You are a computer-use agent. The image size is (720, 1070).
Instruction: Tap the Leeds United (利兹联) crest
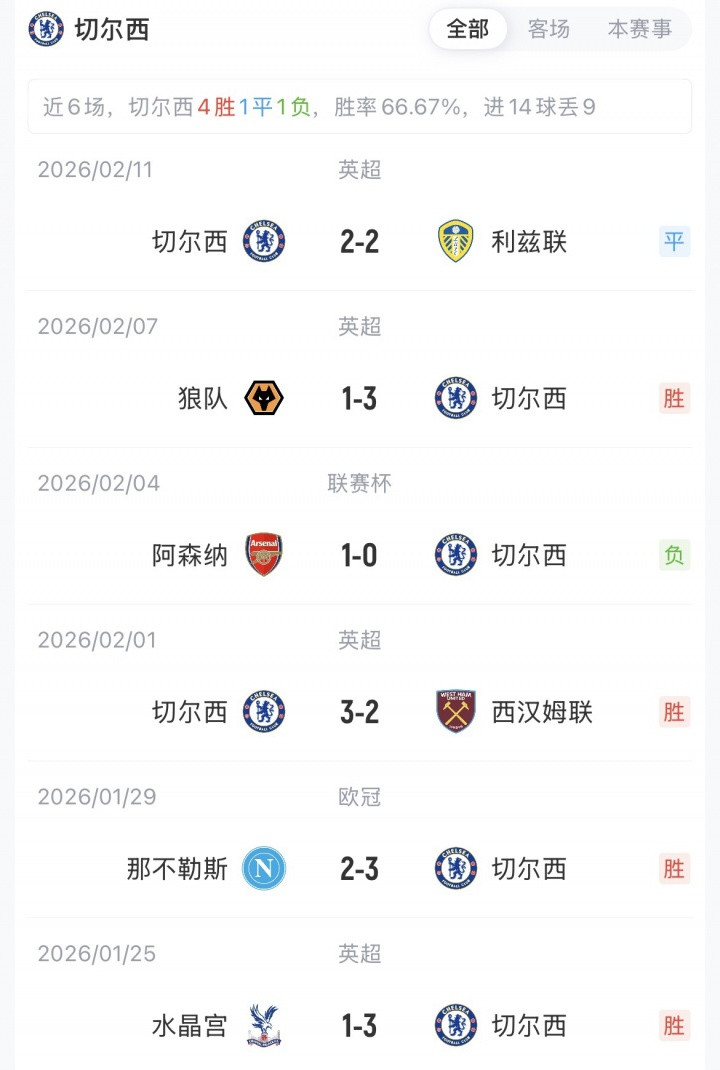pyautogui.click(x=456, y=241)
